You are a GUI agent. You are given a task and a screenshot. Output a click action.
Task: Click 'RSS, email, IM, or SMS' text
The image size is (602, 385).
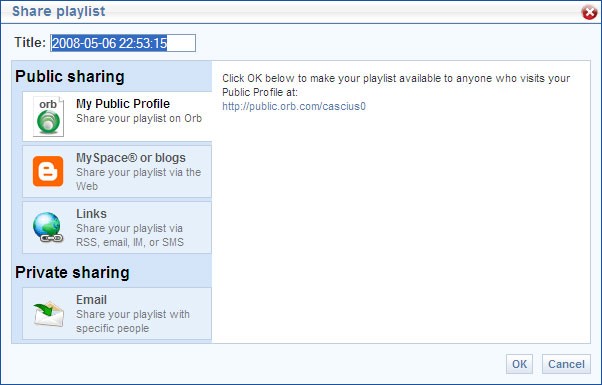click(x=130, y=242)
